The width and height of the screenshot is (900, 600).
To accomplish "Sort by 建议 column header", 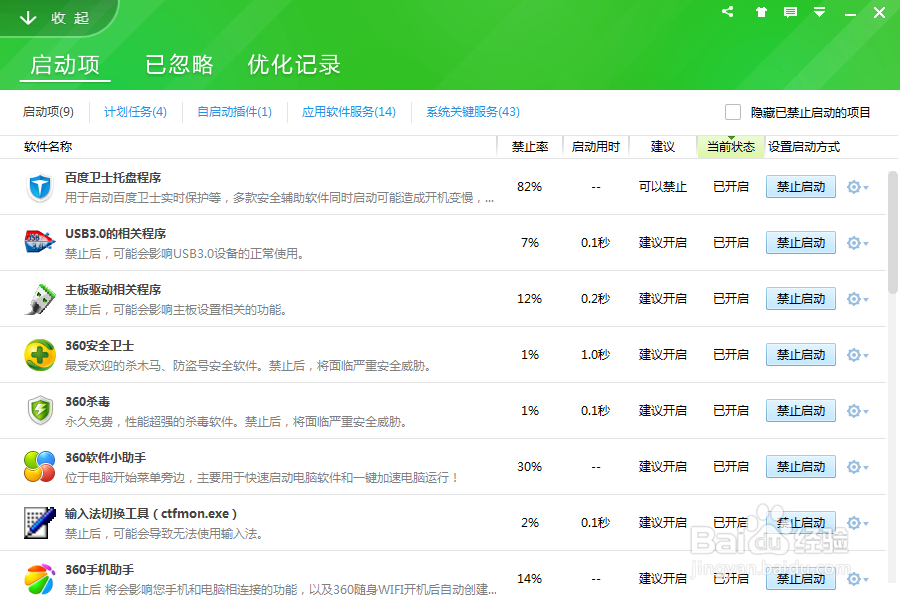I will [663, 147].
